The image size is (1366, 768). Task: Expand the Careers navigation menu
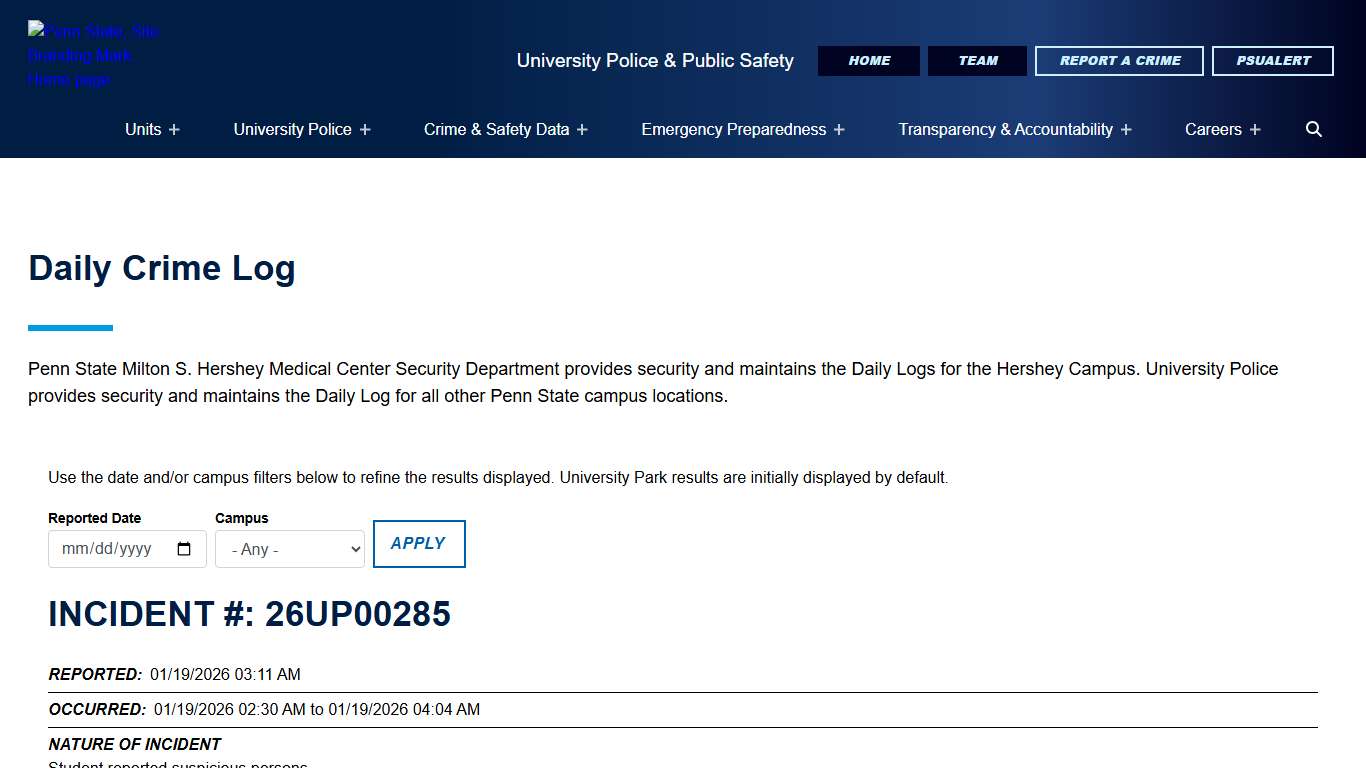1222,129
